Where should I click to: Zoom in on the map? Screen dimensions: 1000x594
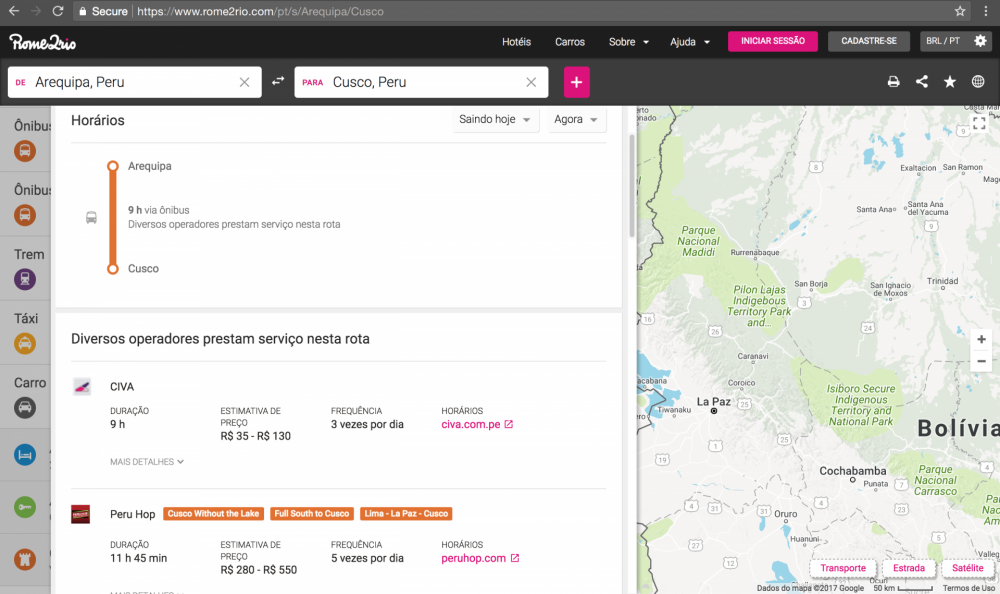coord(981,340)
